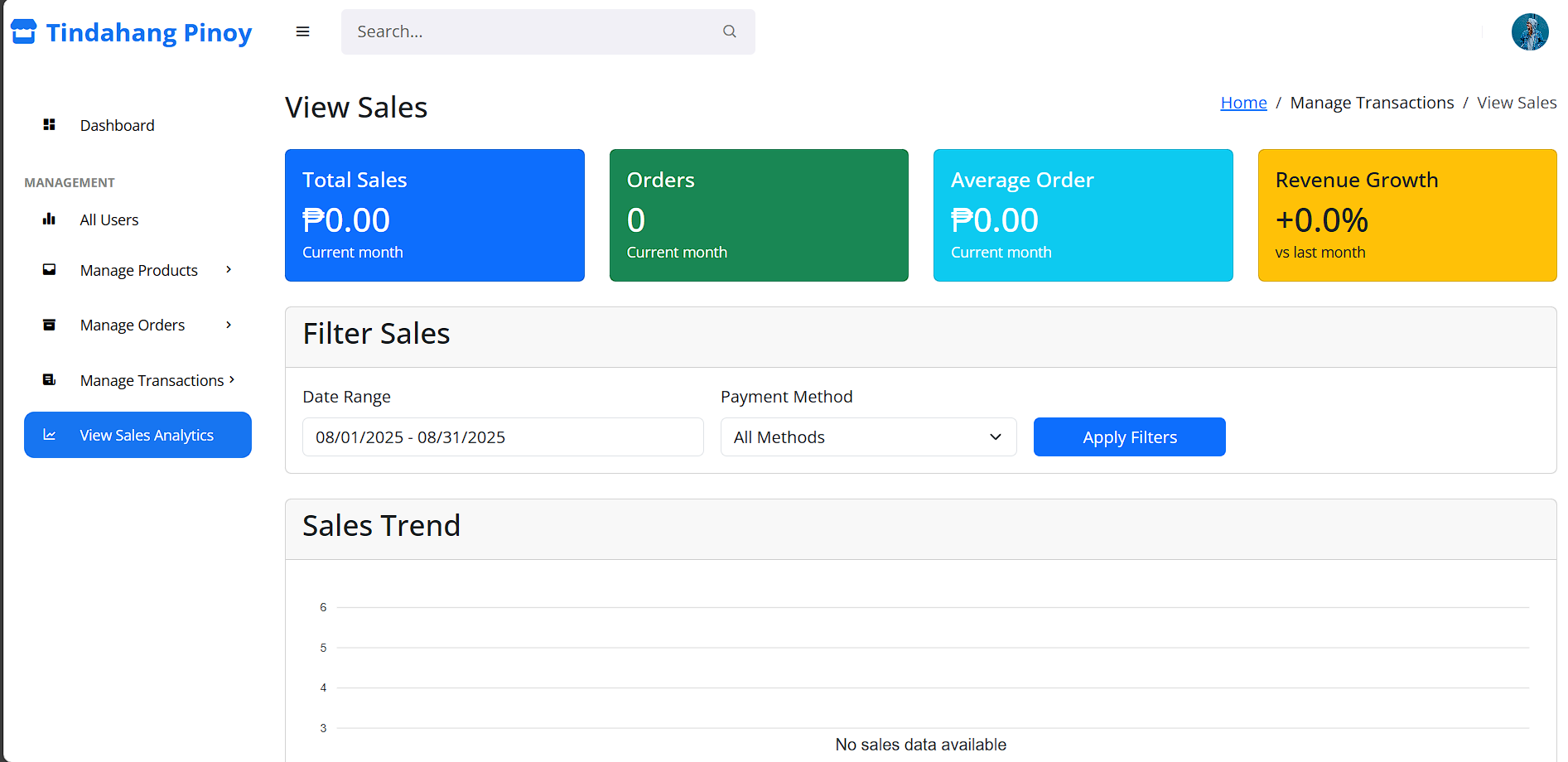
Task: Click the Manage Orders archive icon
Action: tap(50, 324)
